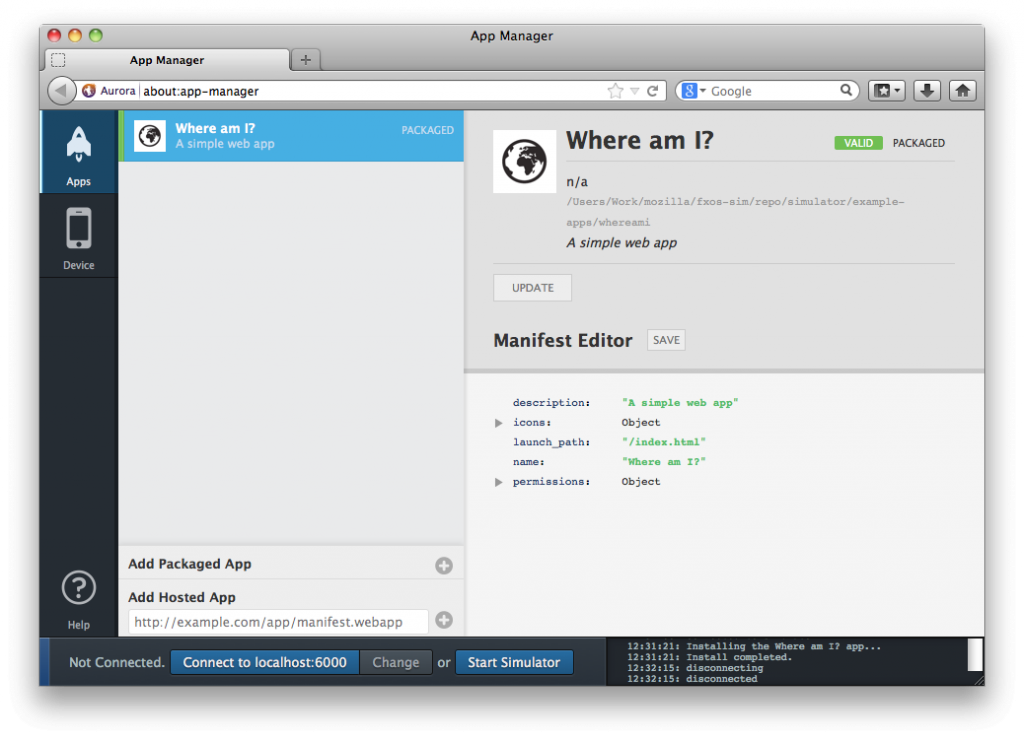Click Start Simulator button
Viewport: 1024px width, 740px height.
(514, 662)
